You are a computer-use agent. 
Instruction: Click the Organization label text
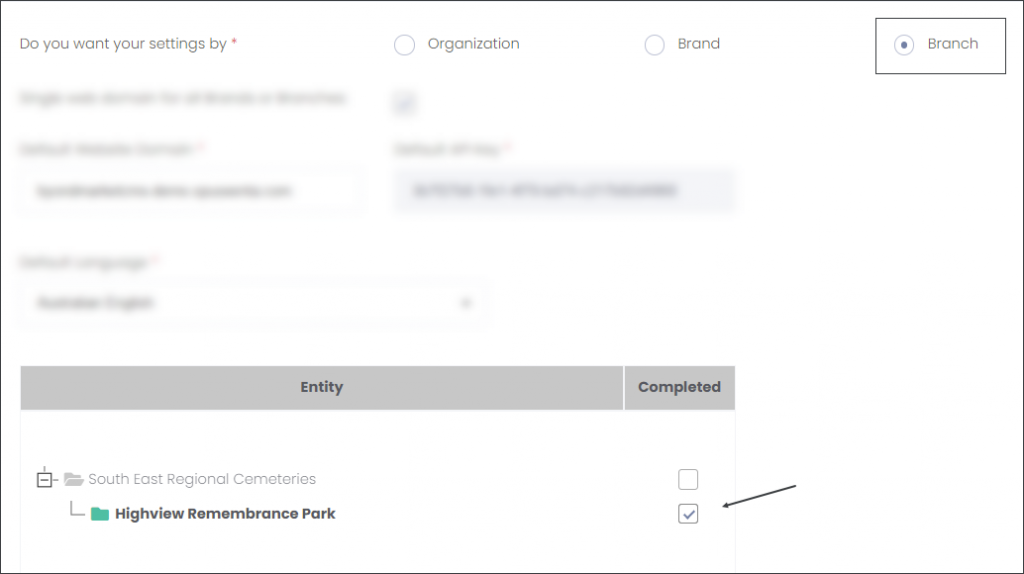pos(473,44)
